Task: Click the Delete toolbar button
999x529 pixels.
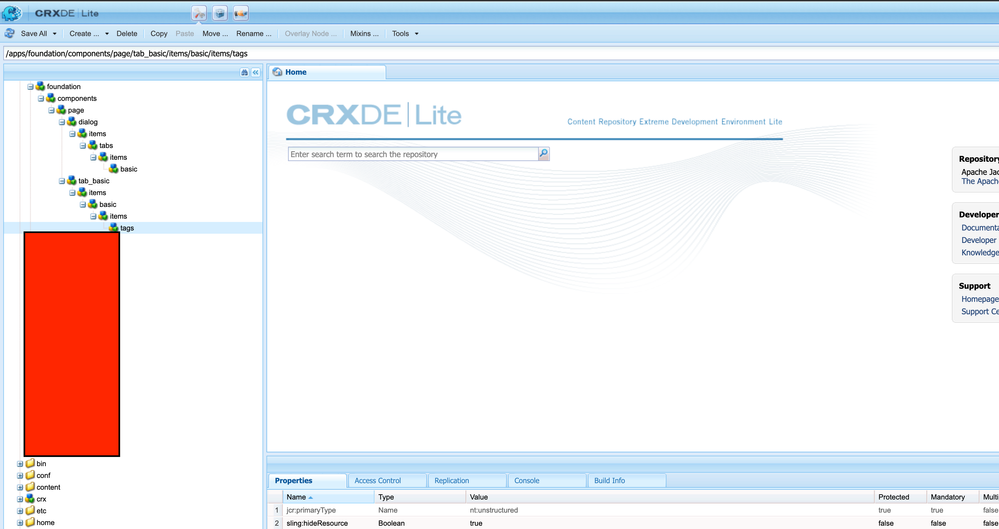Action: click(127, 33)
